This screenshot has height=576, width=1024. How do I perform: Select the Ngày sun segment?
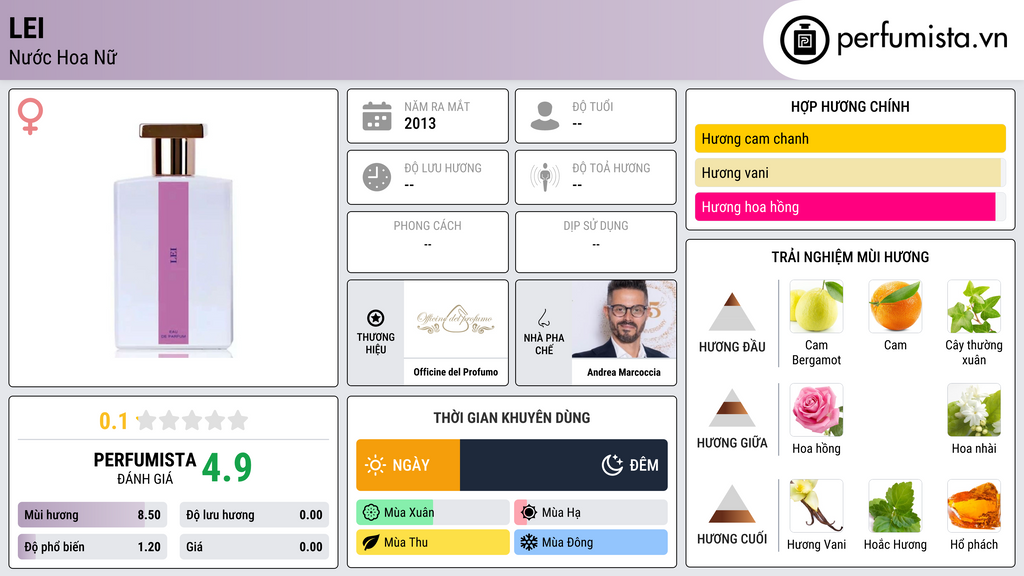pyautogui.click(x=408, y=465)
